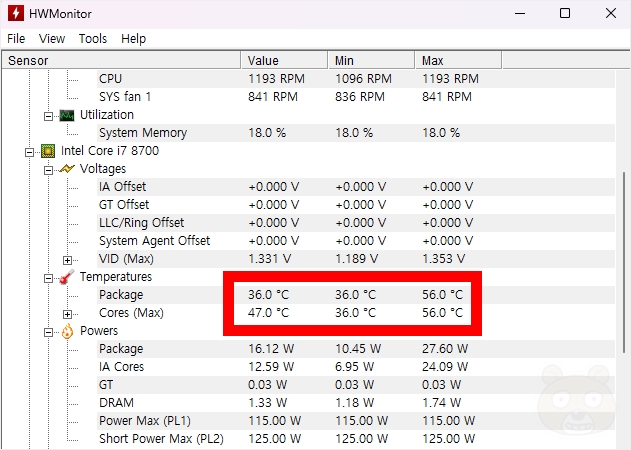Select the Package row under Temperatures
The height and width of the screenshot is (450, 631).
click(356, 295)
